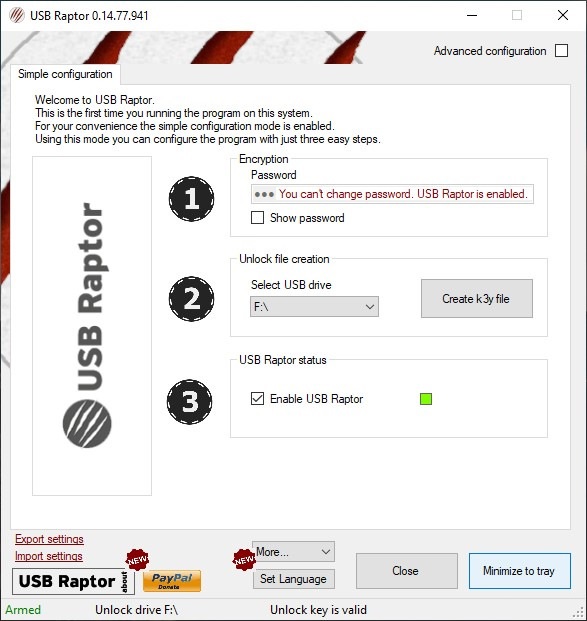Tick the Show password checkbox
This screenshot has height=621, width=587.
point(257,217)
